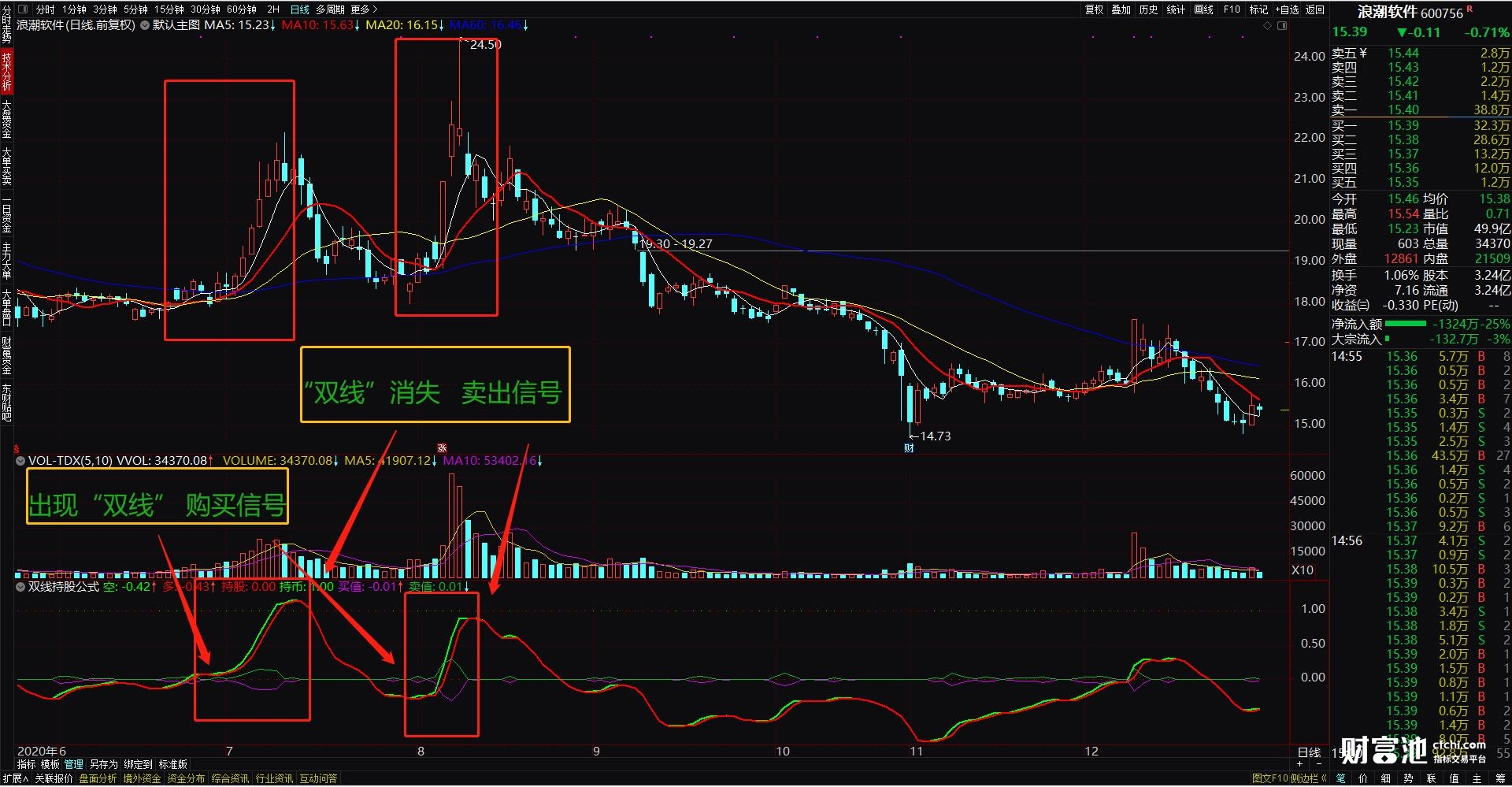Select the 60分钟 period
The image size is (1512, 787).
241,9
